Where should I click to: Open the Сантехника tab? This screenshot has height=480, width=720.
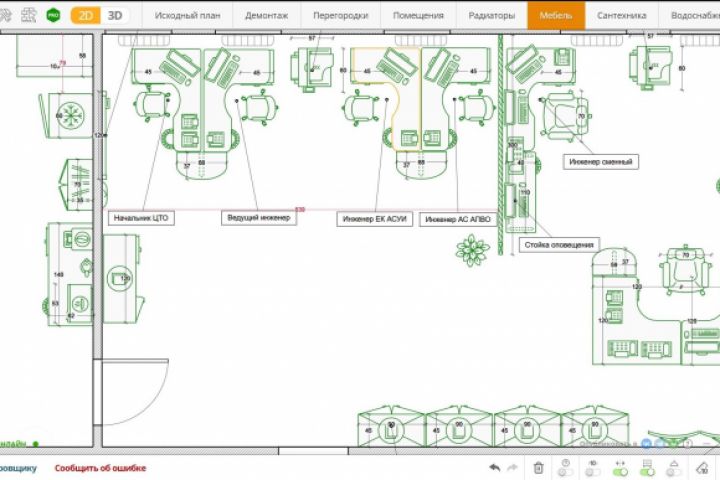click(x=622, y=16)
